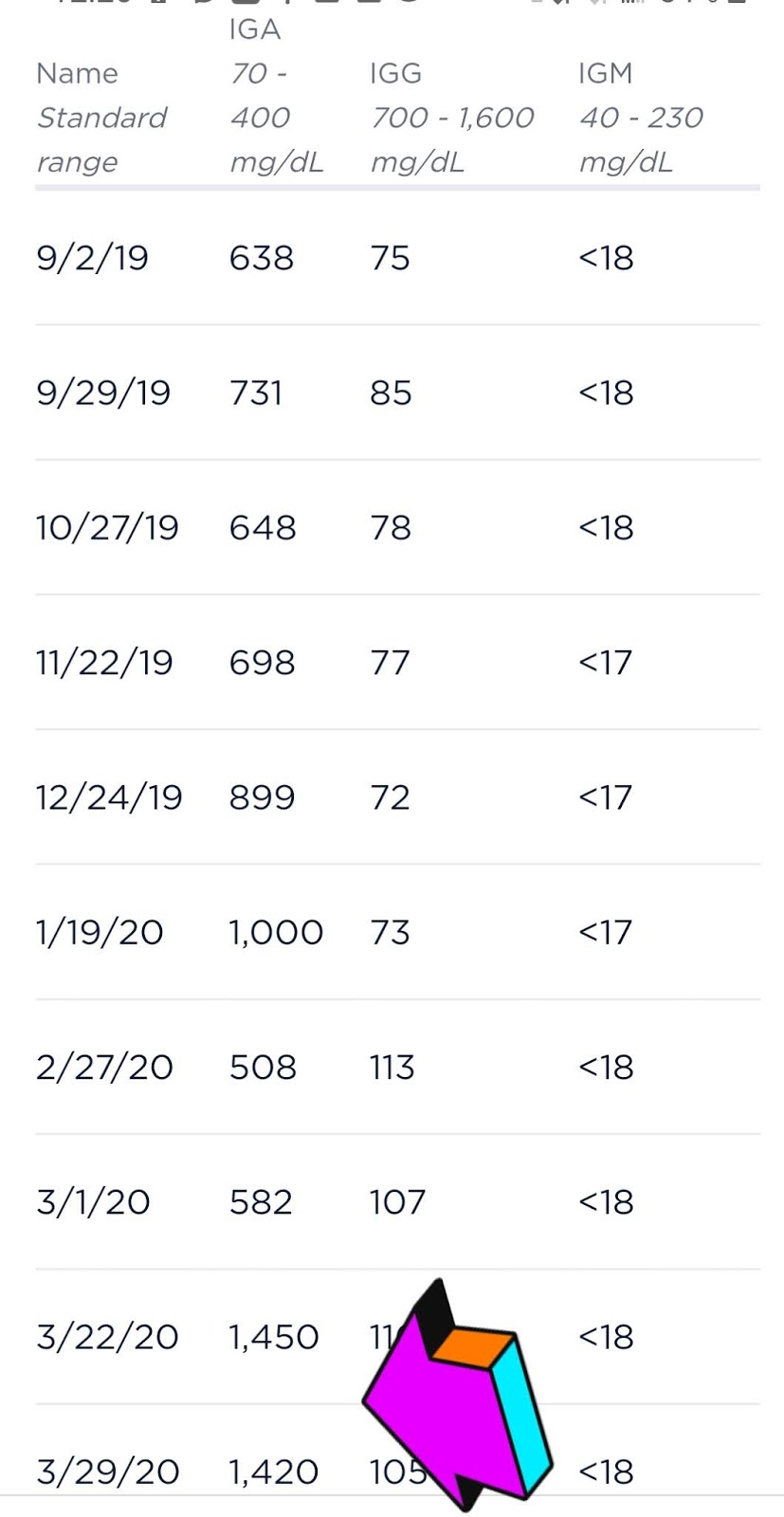Tap the 40 - 230 mg/dL range text
Image resolution: width=784 pixels, height=1517 pixels.
point(641,138)
